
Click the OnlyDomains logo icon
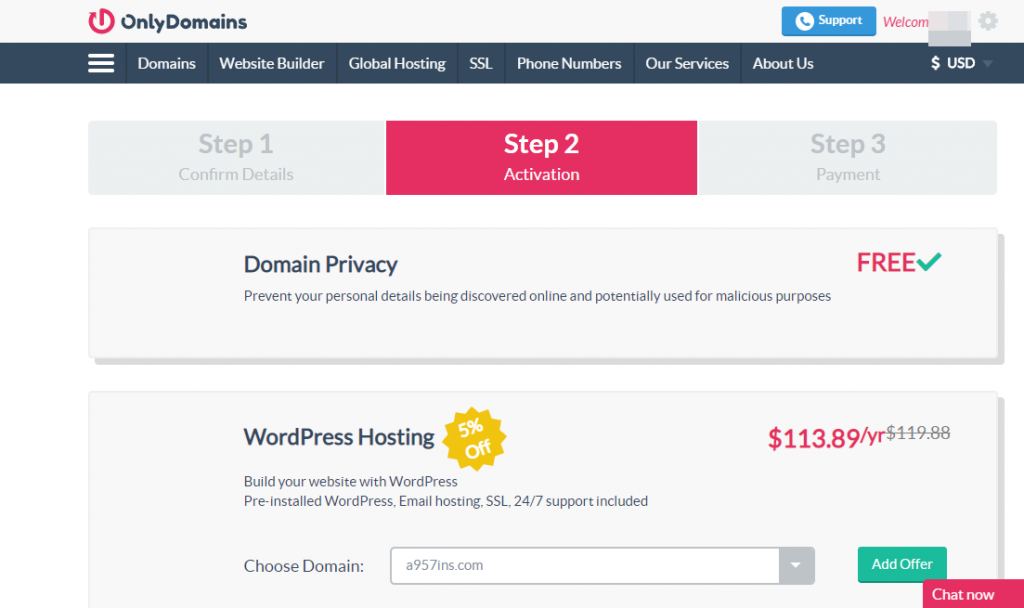[x=101, y=21]
